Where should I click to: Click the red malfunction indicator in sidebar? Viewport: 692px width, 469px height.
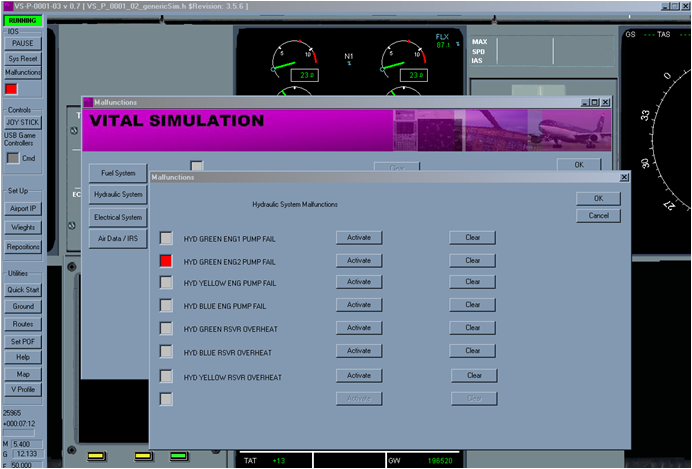[x=11, y=89]
